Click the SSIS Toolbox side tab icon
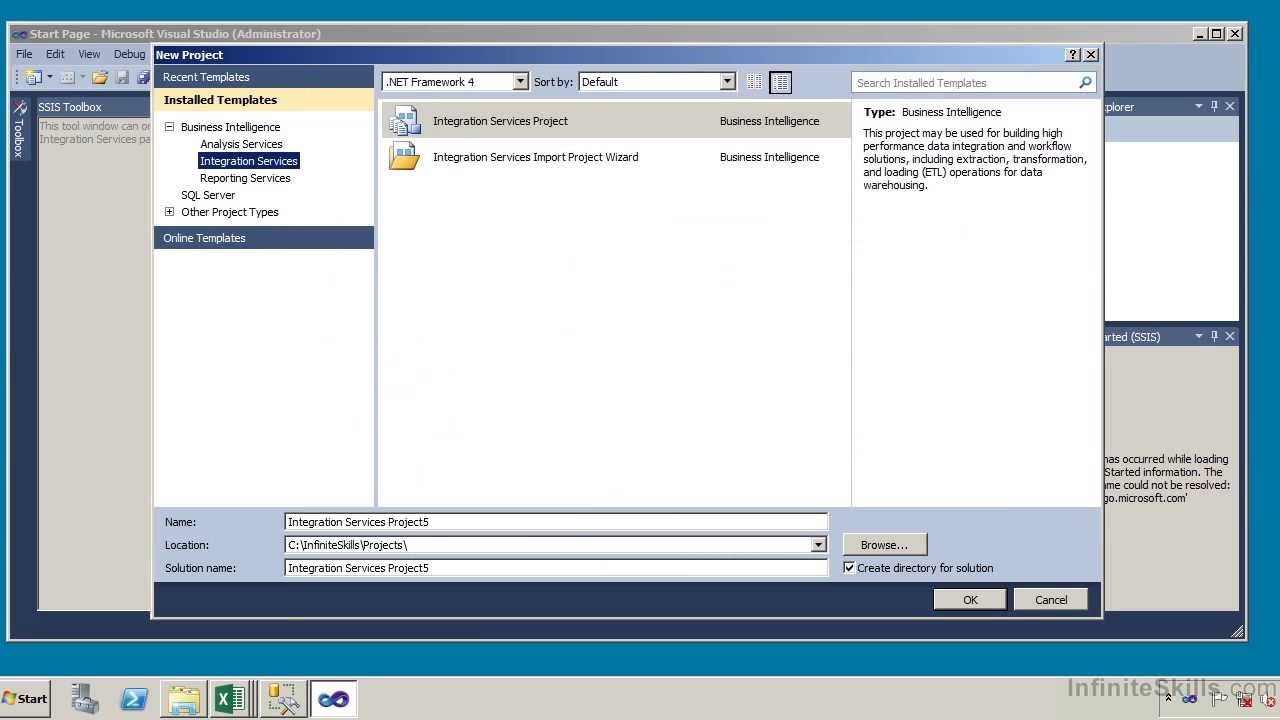1280x720 pixels. (19, 107)
